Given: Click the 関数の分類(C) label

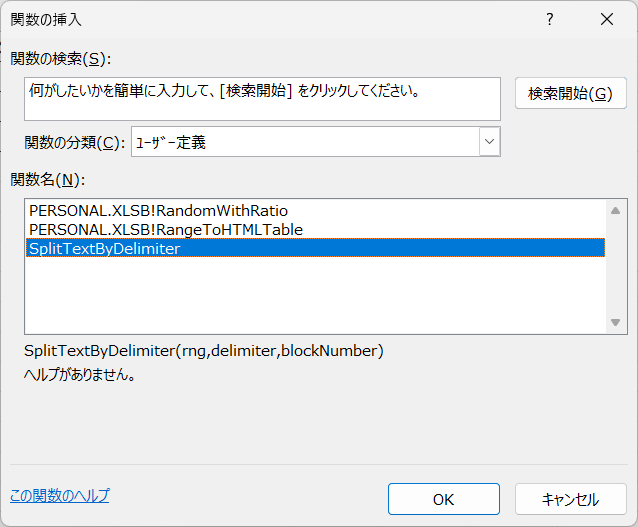Looking at the screenshot, I should 74,142.
